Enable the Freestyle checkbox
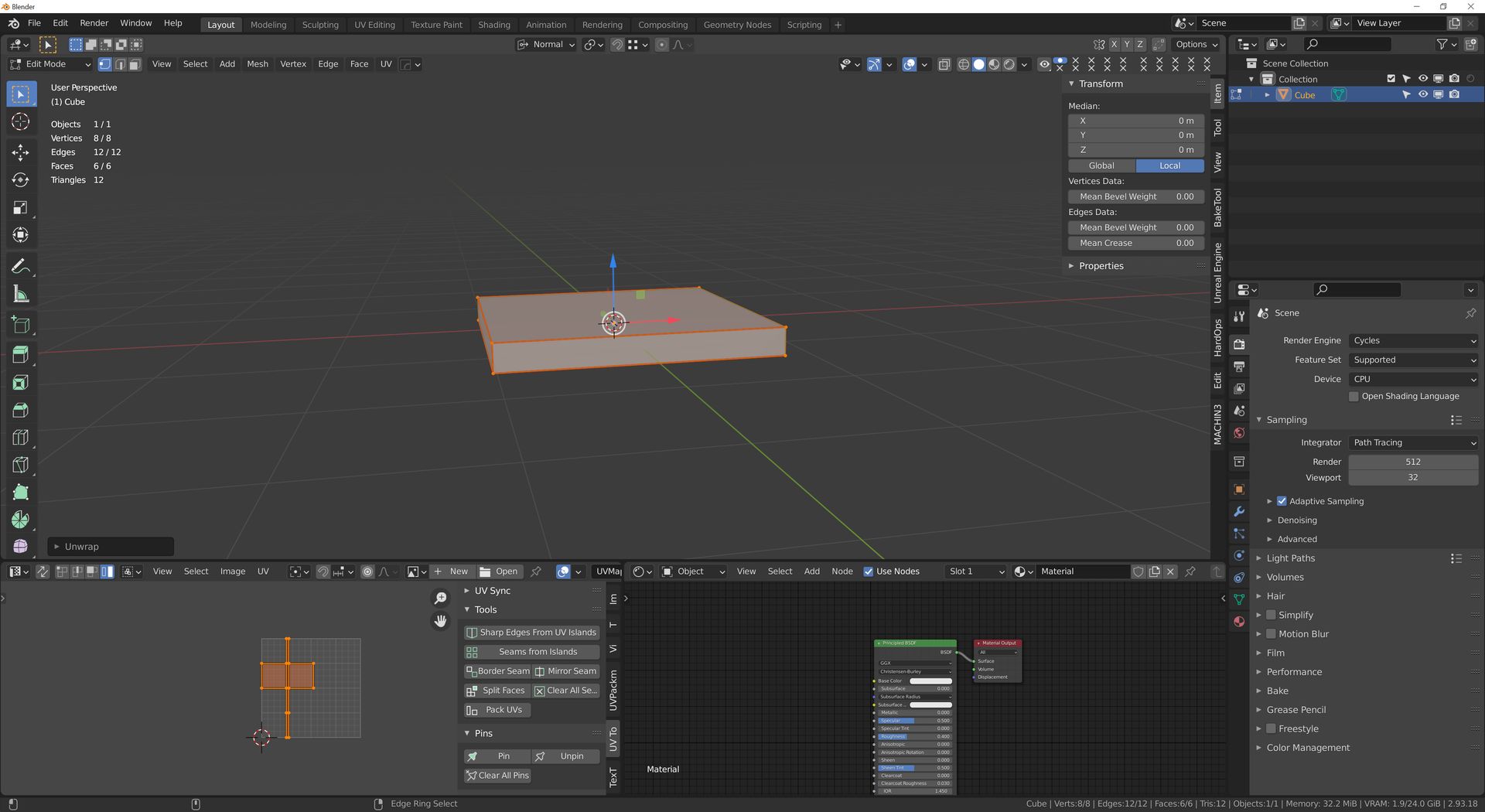This screenshot has width=1485, height=812. click(1271, 729)
